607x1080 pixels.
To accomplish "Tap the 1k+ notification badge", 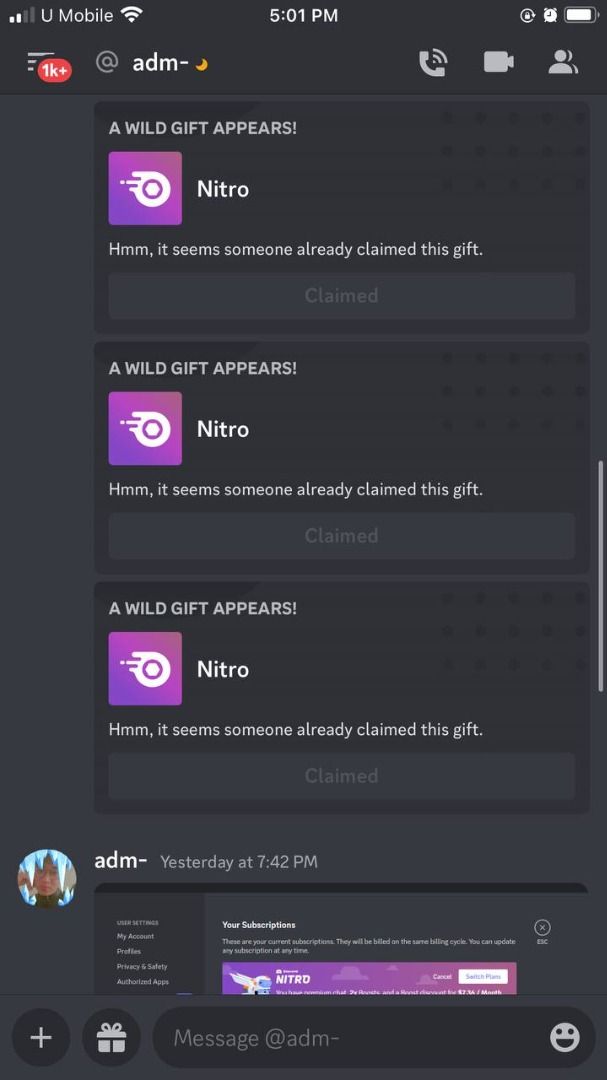I will tap(54, 70).
